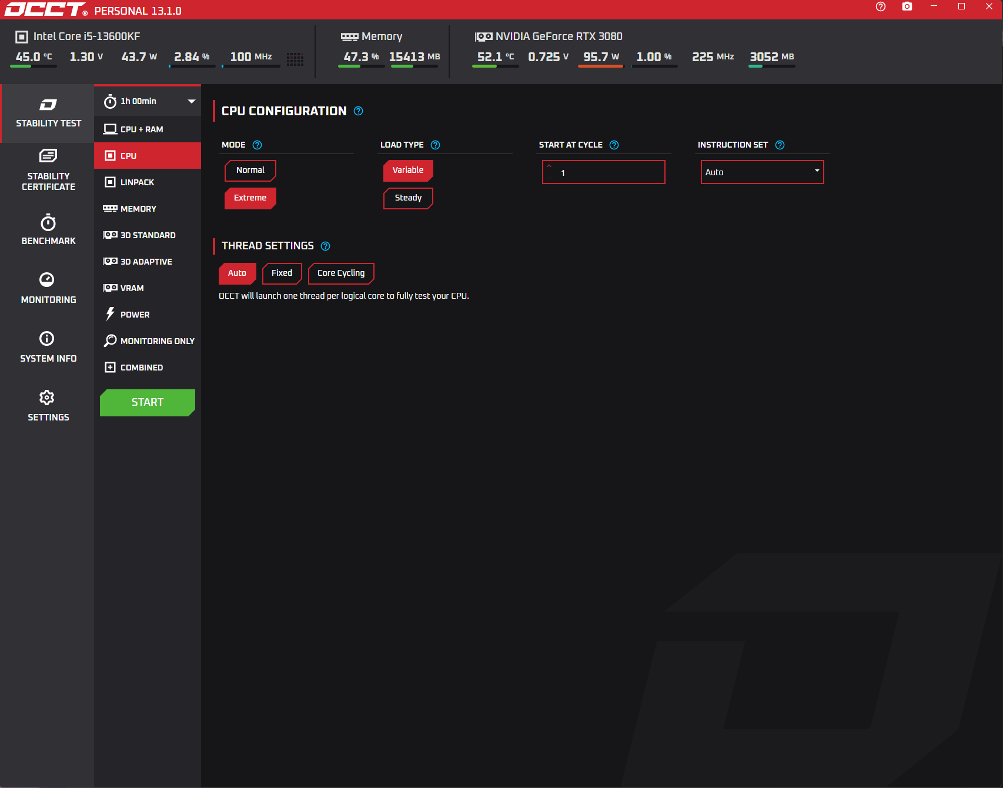Select the 3D Standard test
This screenshot has width=1004, height=789.
click(148, 235)
